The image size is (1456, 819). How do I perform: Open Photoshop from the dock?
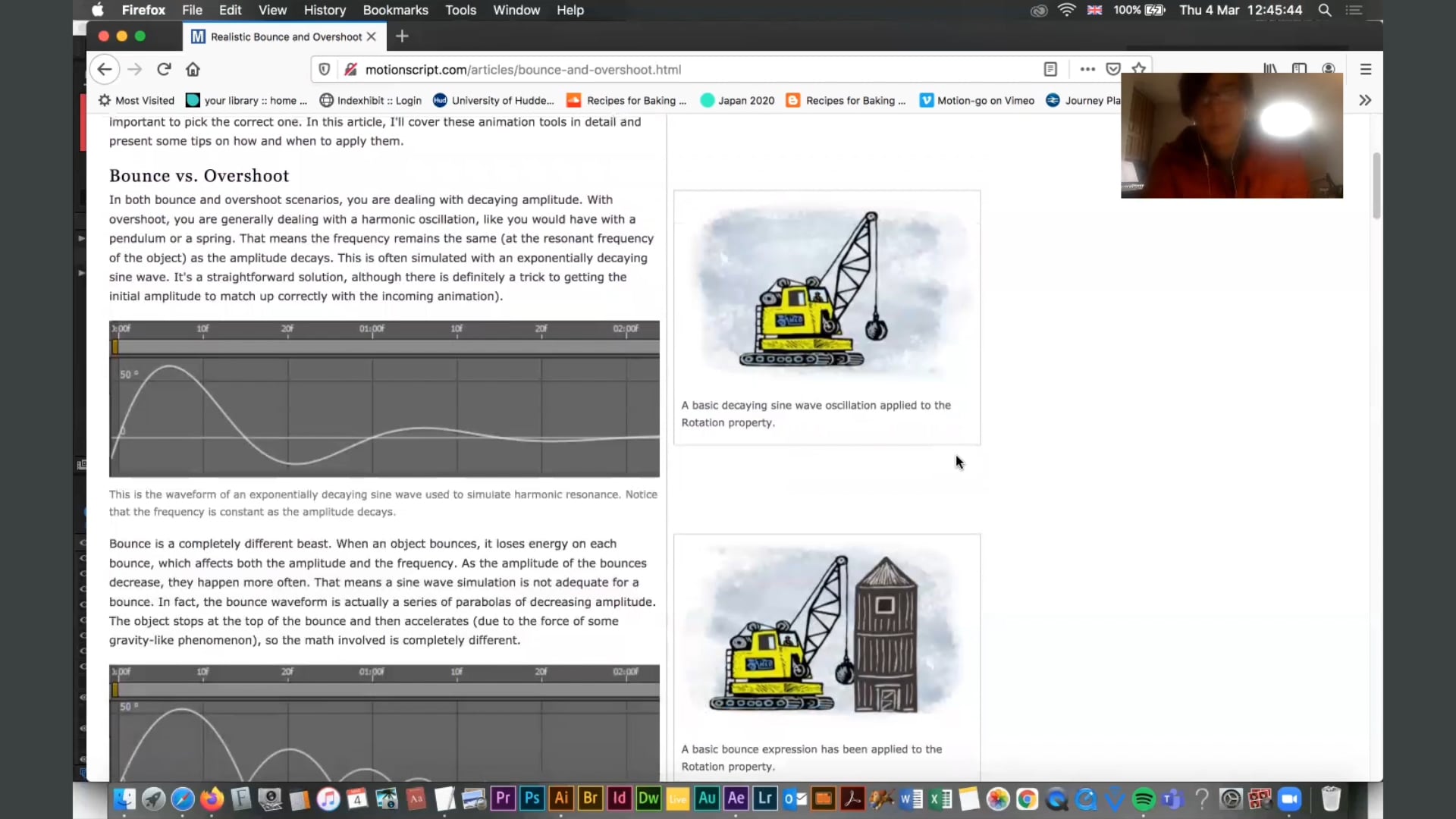click(x=532, y=799)
